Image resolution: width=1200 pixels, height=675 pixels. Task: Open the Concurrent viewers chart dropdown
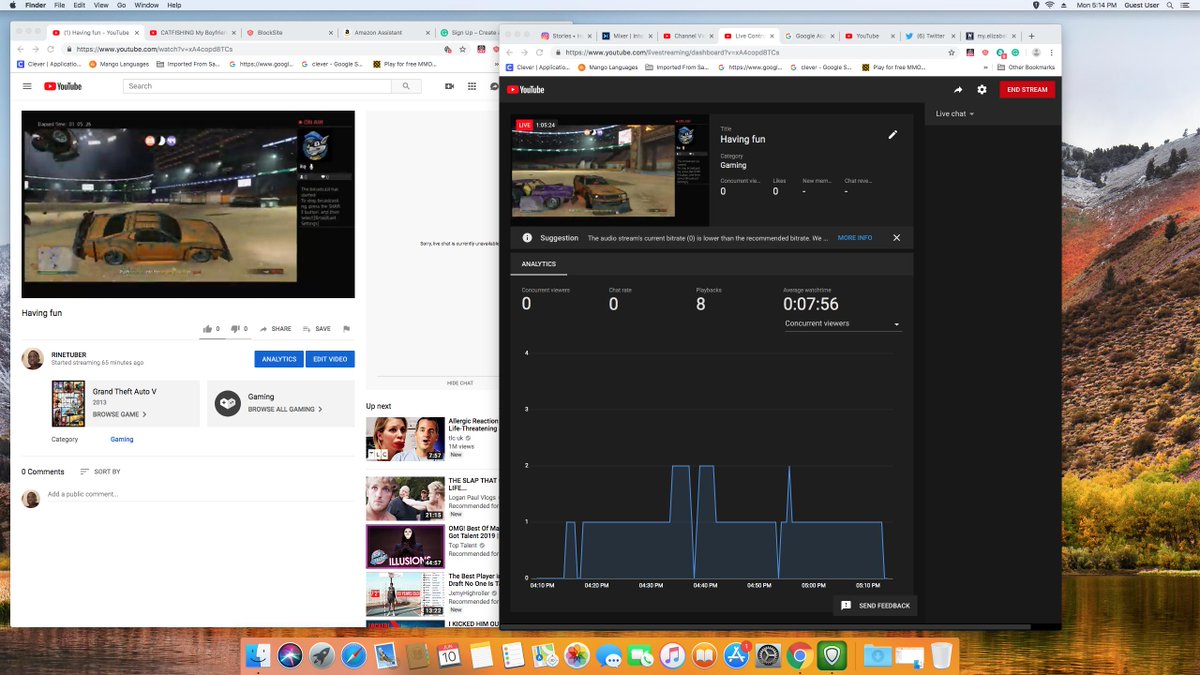coord(842,324)
